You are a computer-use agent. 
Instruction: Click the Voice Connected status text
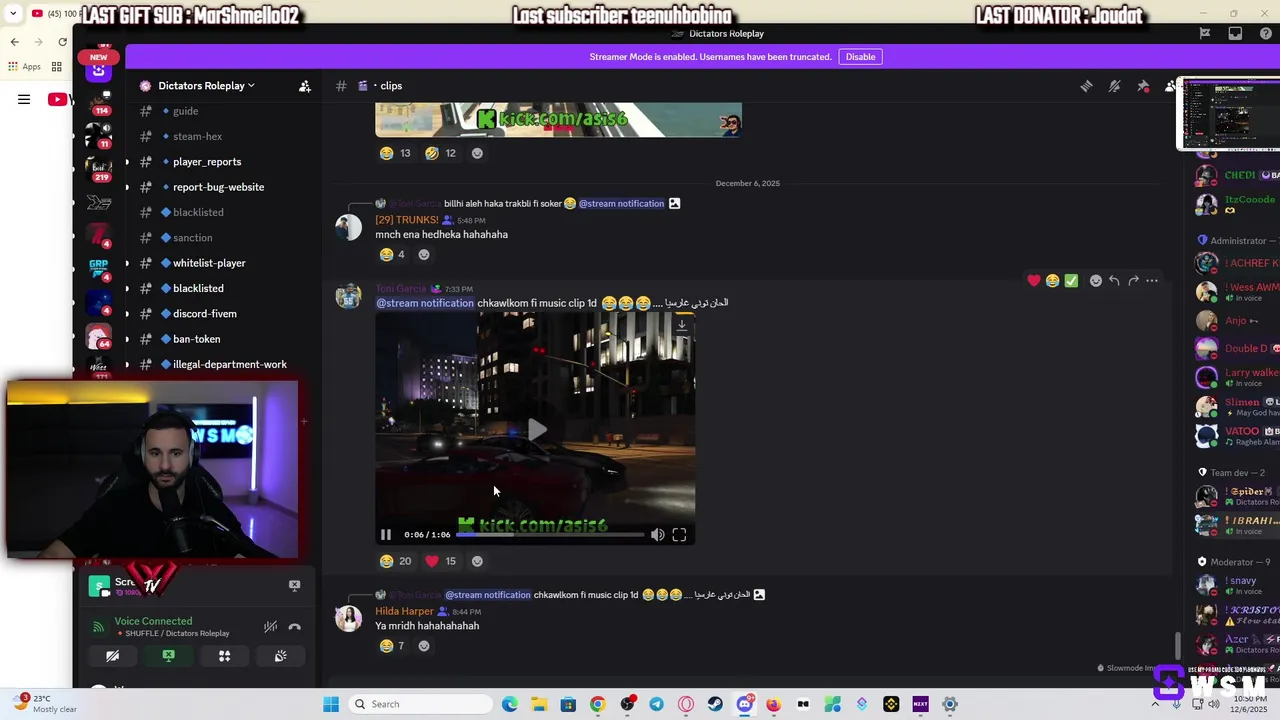pyautogui.click(x=153, y=621)
